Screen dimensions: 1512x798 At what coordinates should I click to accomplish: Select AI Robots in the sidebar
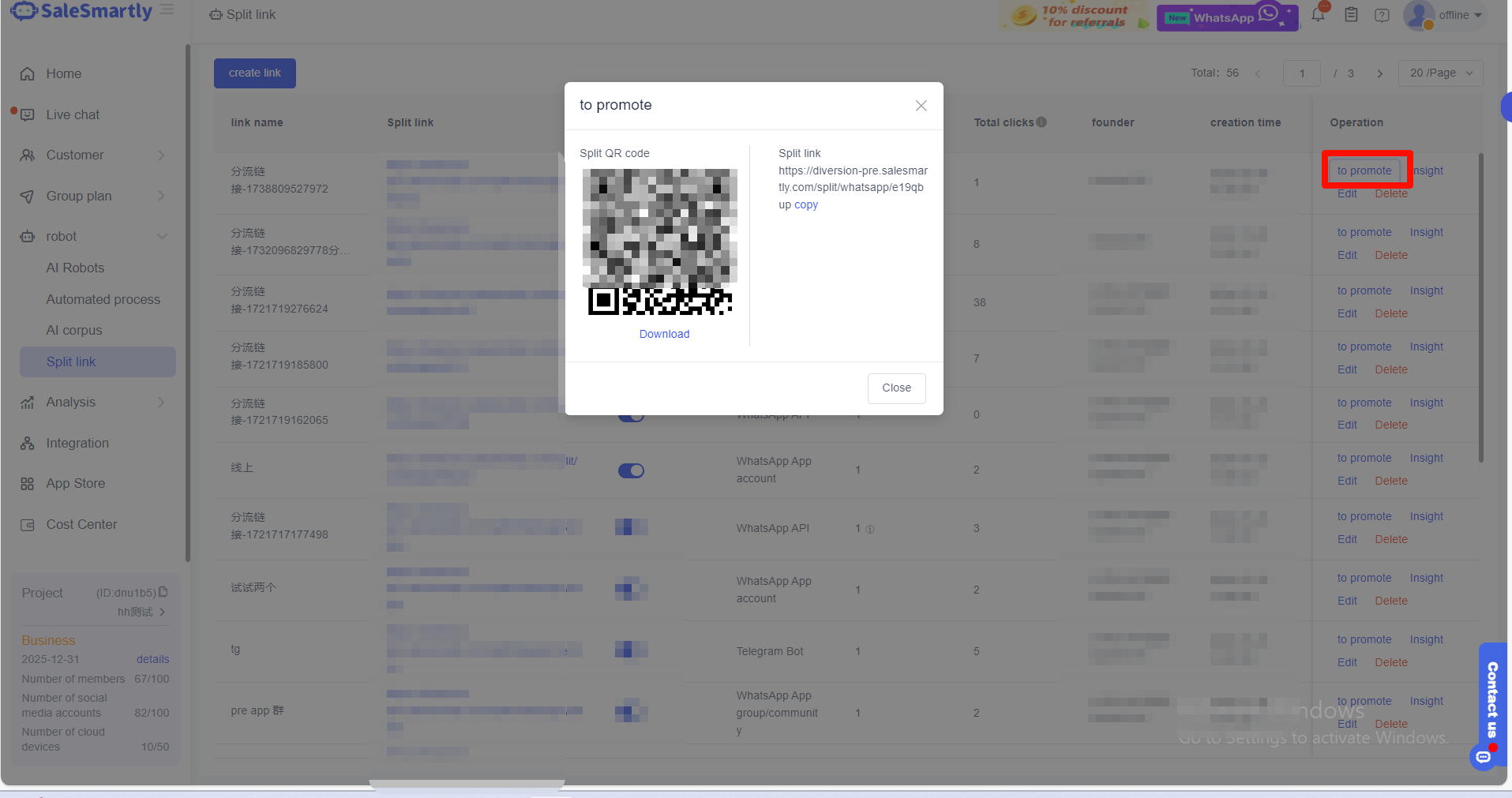(75, 268)
